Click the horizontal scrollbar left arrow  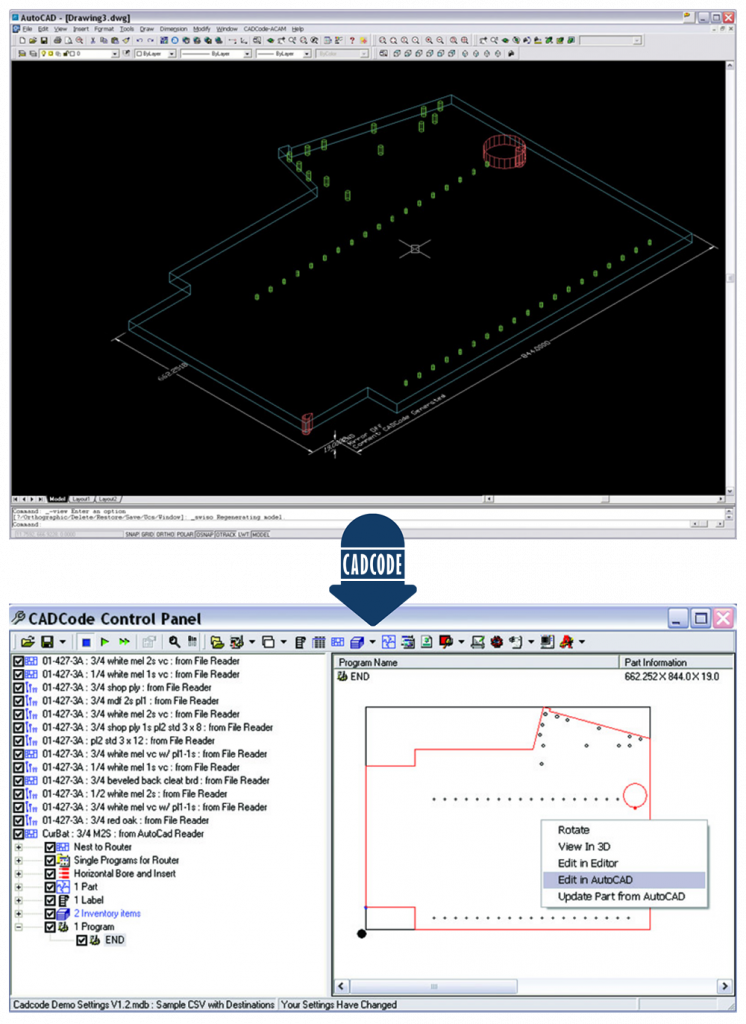click(x=341, y=986)
